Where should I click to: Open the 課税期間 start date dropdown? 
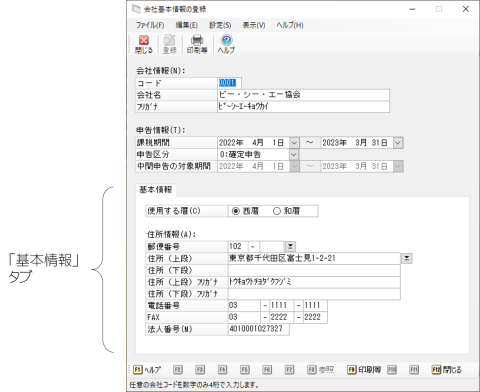[x=294, y=143]
